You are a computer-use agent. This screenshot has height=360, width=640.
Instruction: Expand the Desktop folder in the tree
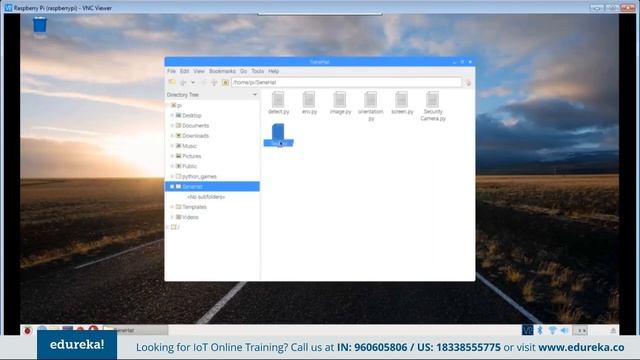(x=172, y=116)
